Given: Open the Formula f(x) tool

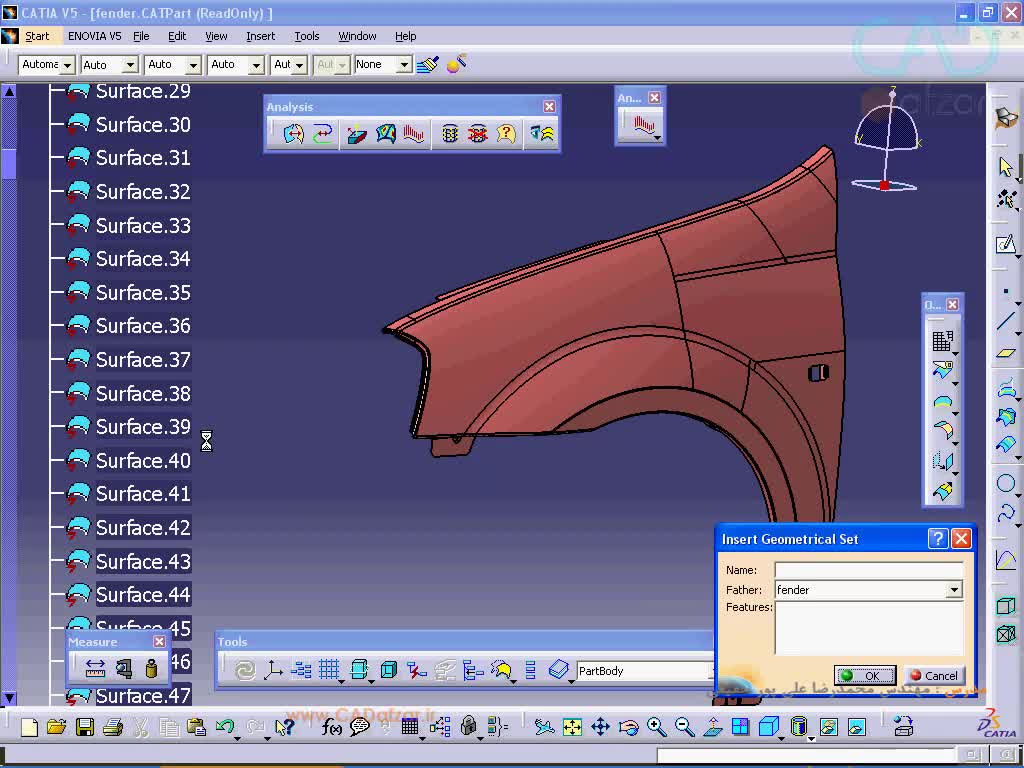Looking at the screenshot, I should pos(332,728).
